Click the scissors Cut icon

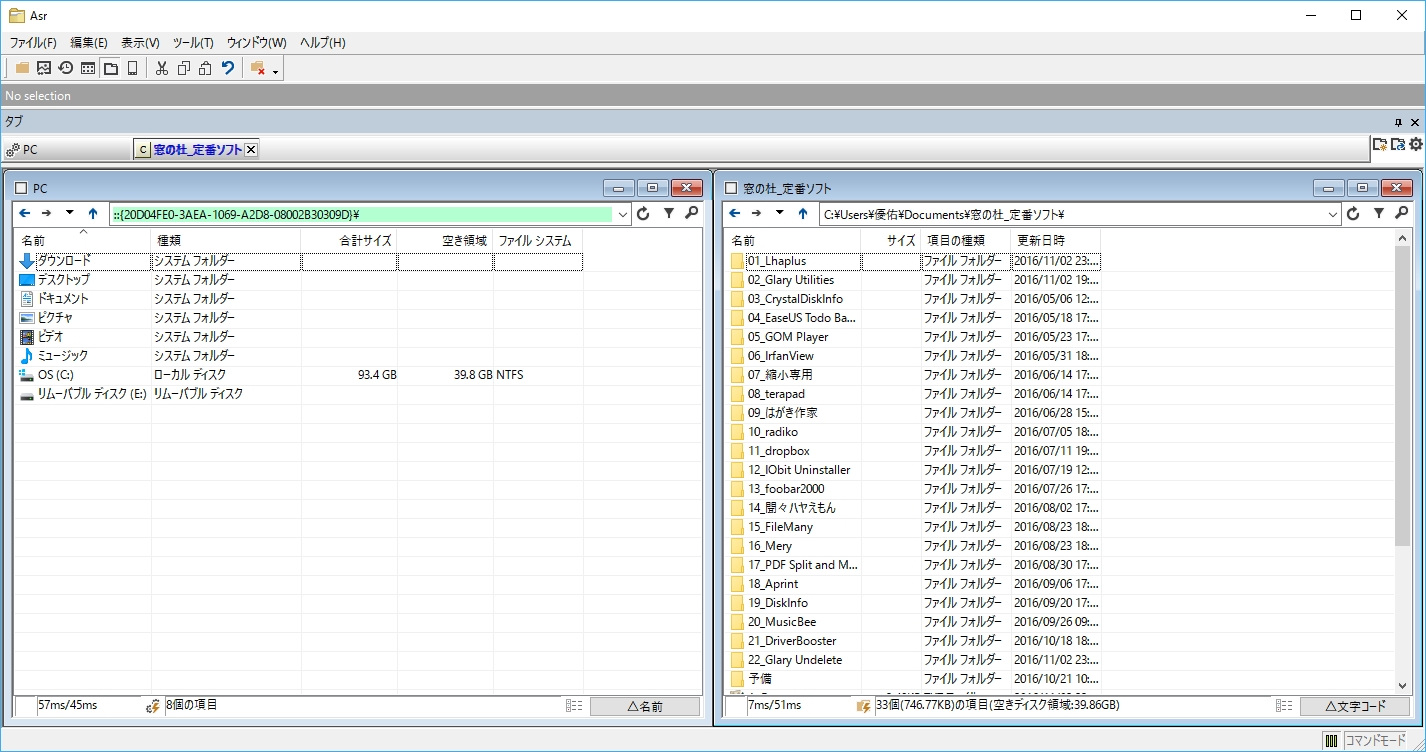(x=162, y=68)
